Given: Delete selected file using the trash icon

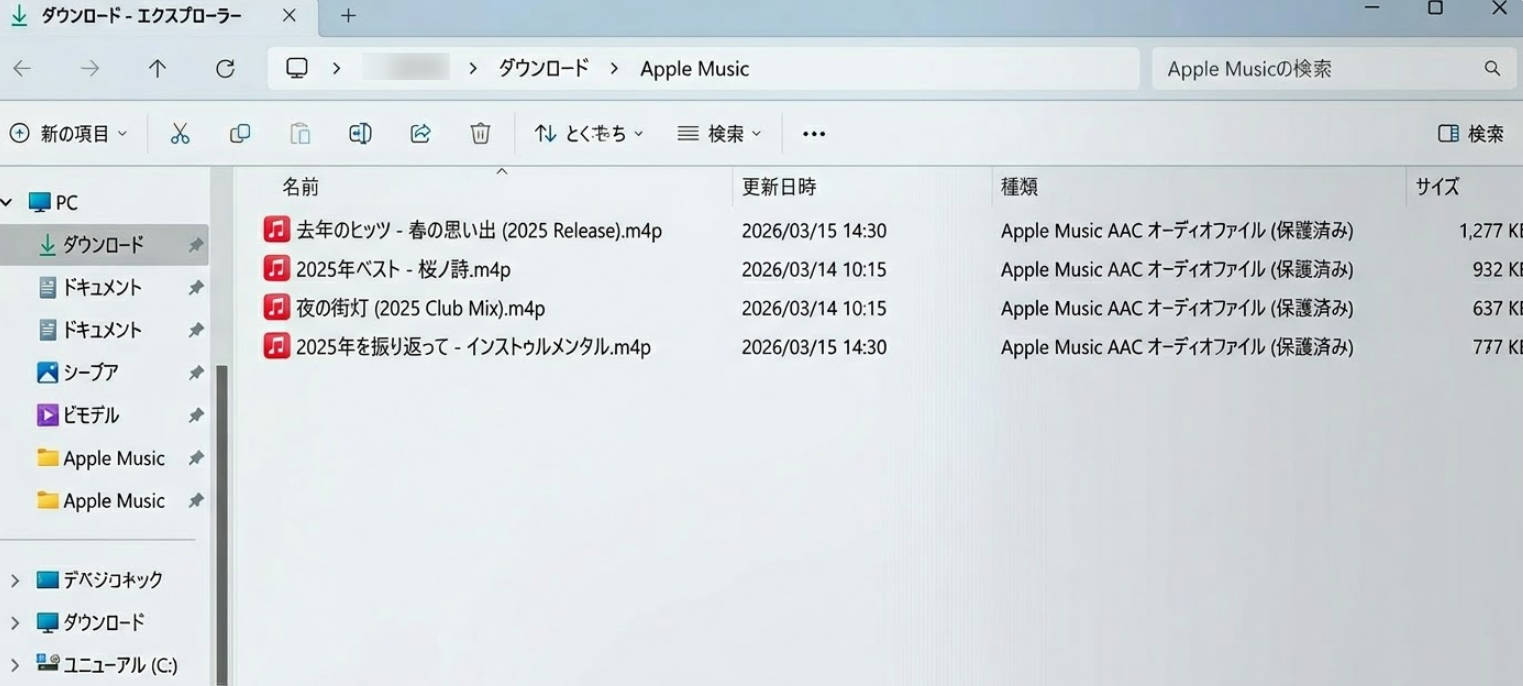Looking at the screenshot, I should pyautogui.click(x=480, y=133).
